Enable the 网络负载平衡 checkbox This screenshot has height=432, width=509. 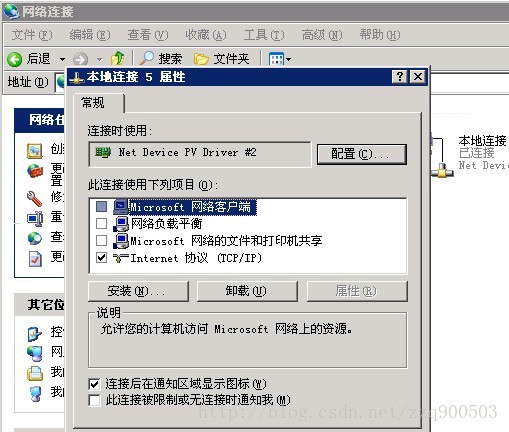[101, 223]
